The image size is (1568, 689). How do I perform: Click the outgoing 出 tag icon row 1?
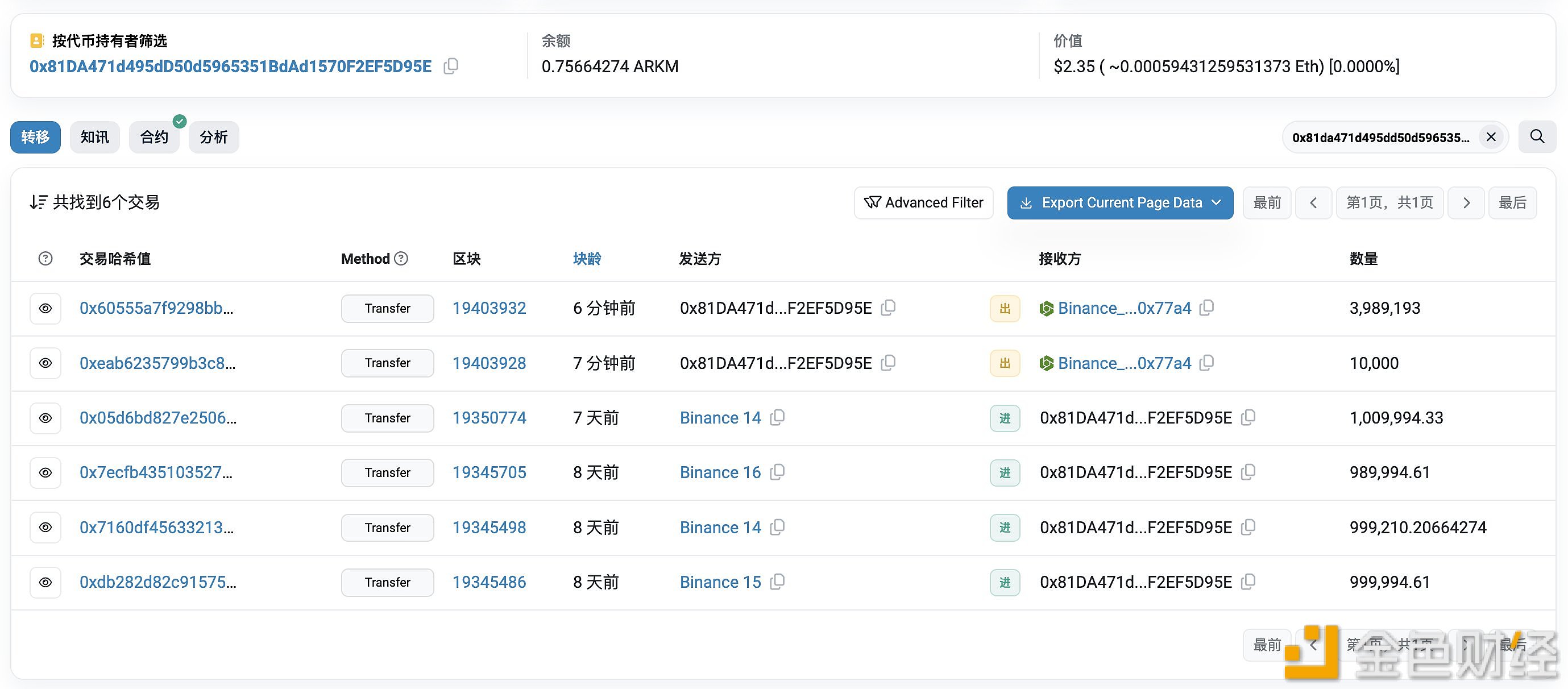click(1004, 308)
